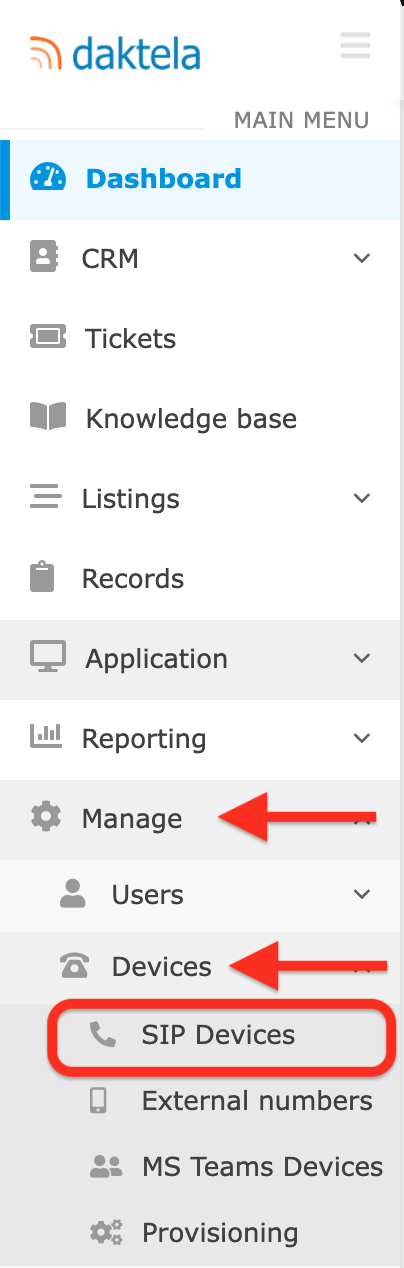
Task: Expand the Reporting section chevron
Action: point(362,738)
